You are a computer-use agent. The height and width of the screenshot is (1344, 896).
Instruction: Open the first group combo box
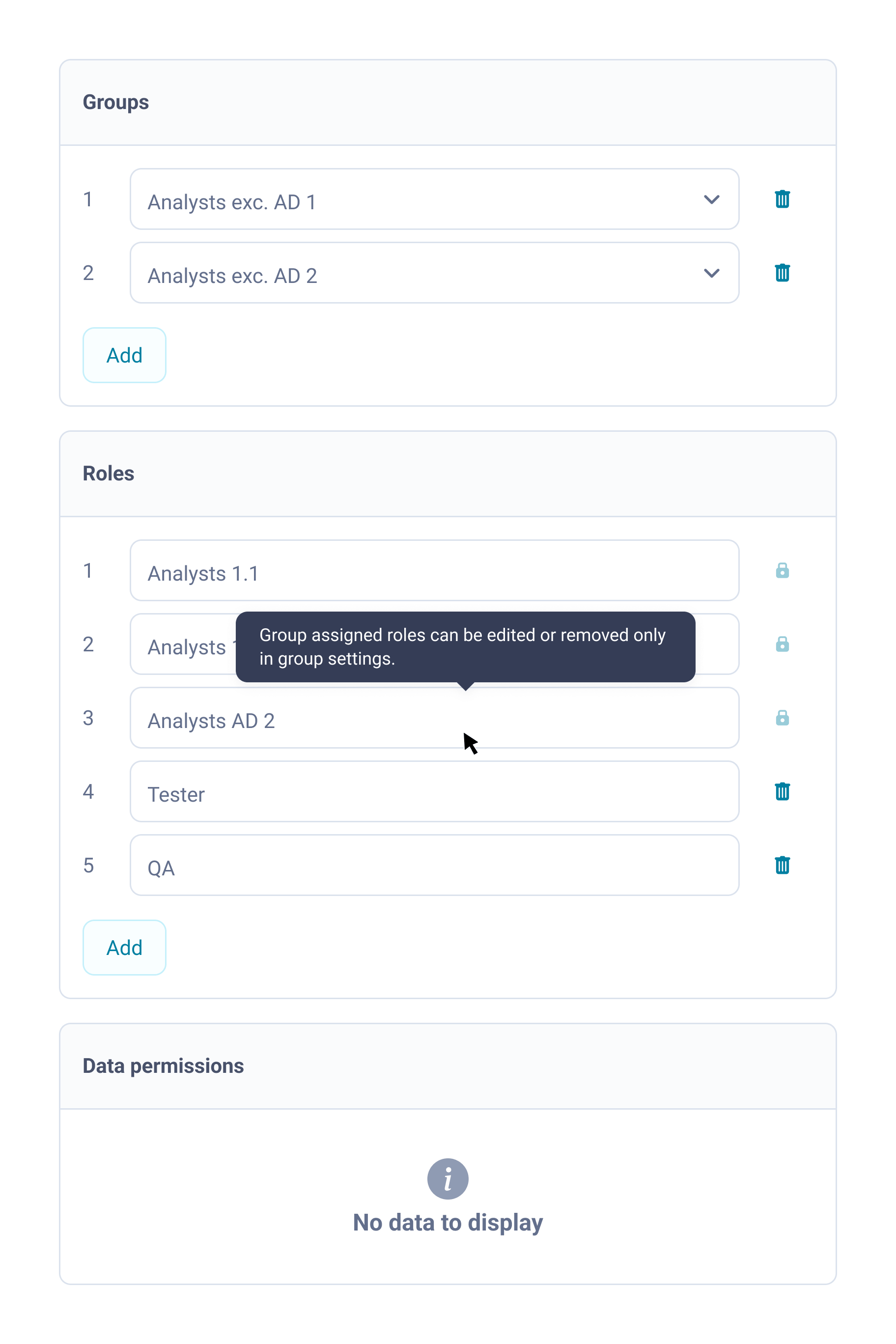[400, 199]
